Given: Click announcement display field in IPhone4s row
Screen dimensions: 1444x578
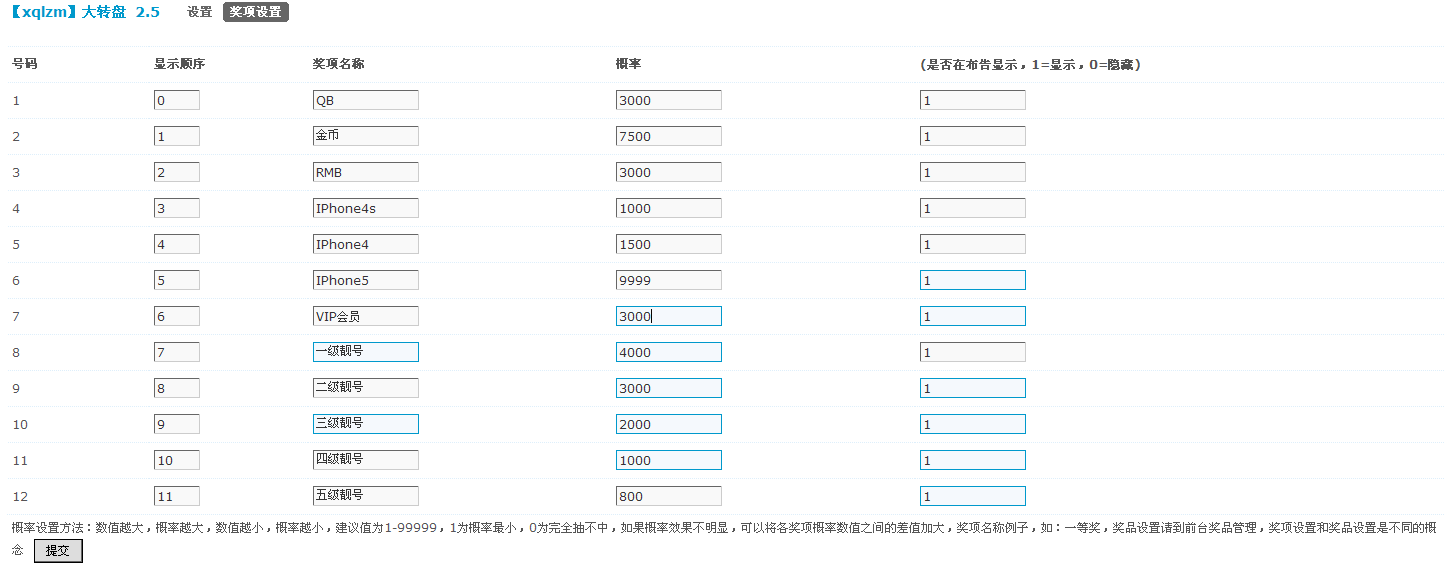Looking at the screenshot, I should [973, 208].
